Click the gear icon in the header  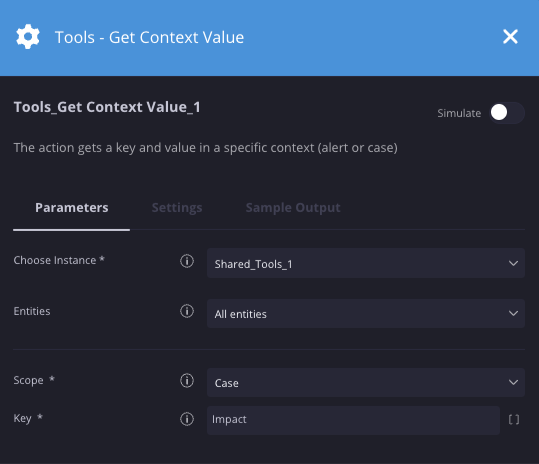tap(28, 37)
